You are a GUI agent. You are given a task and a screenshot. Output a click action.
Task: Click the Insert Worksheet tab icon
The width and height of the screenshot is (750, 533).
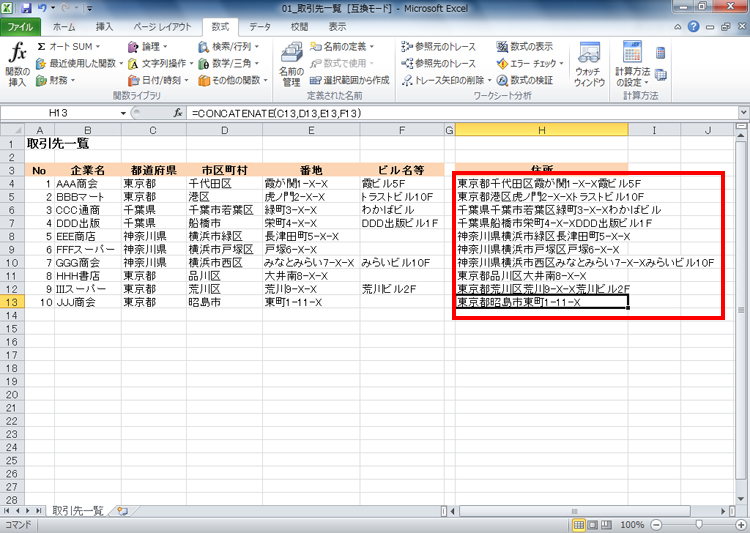click(x=122, y=511)
